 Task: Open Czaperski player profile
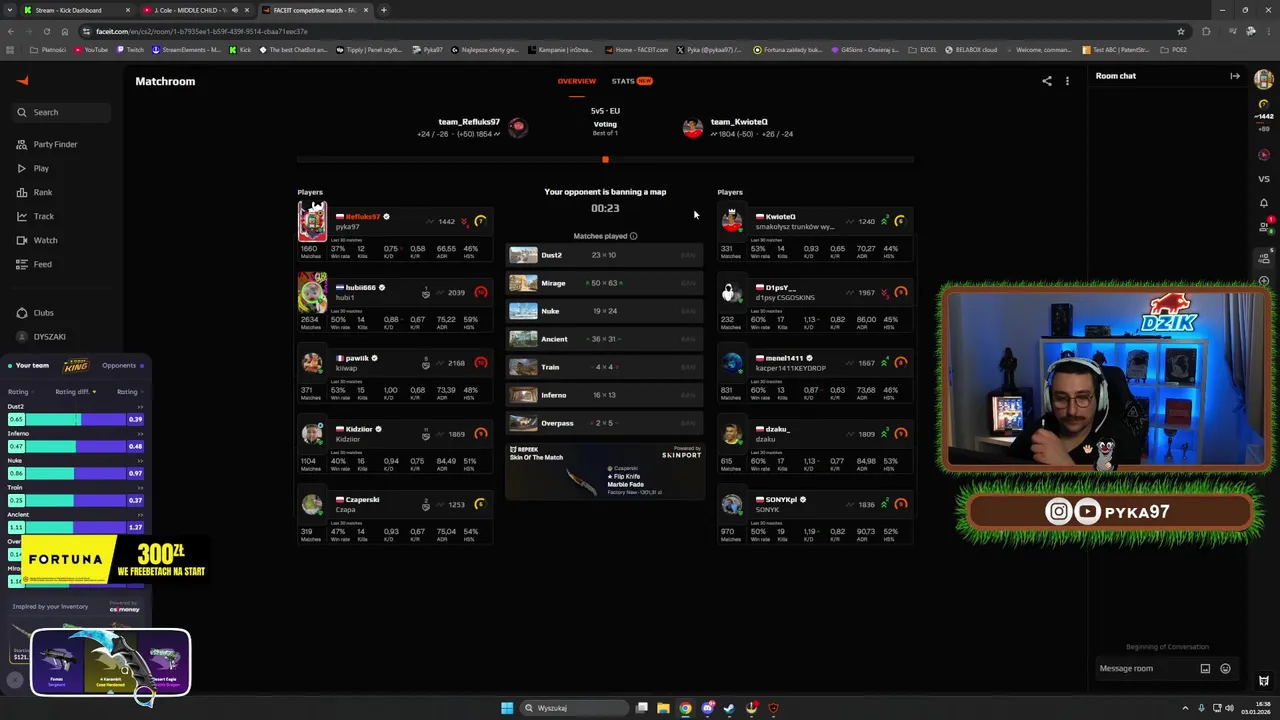coord(362,500)
